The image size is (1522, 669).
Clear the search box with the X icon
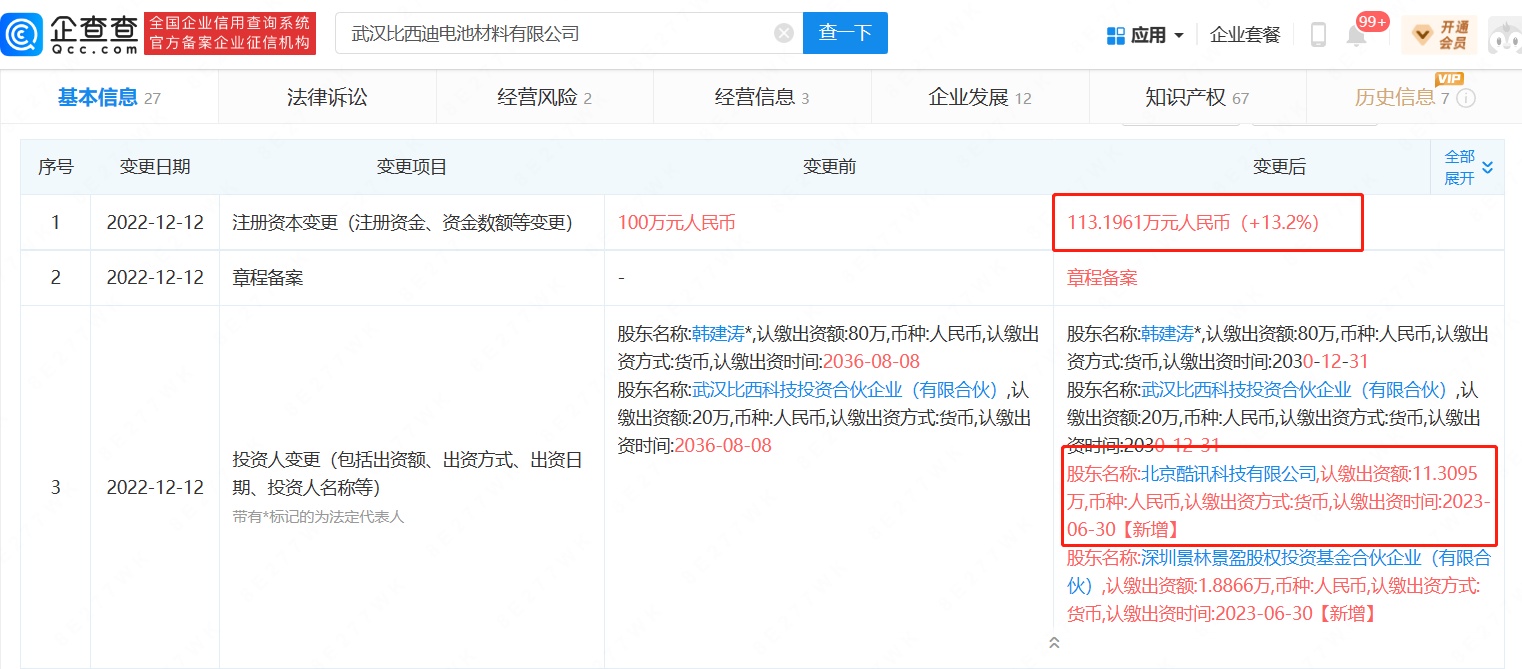click(784, 33)
